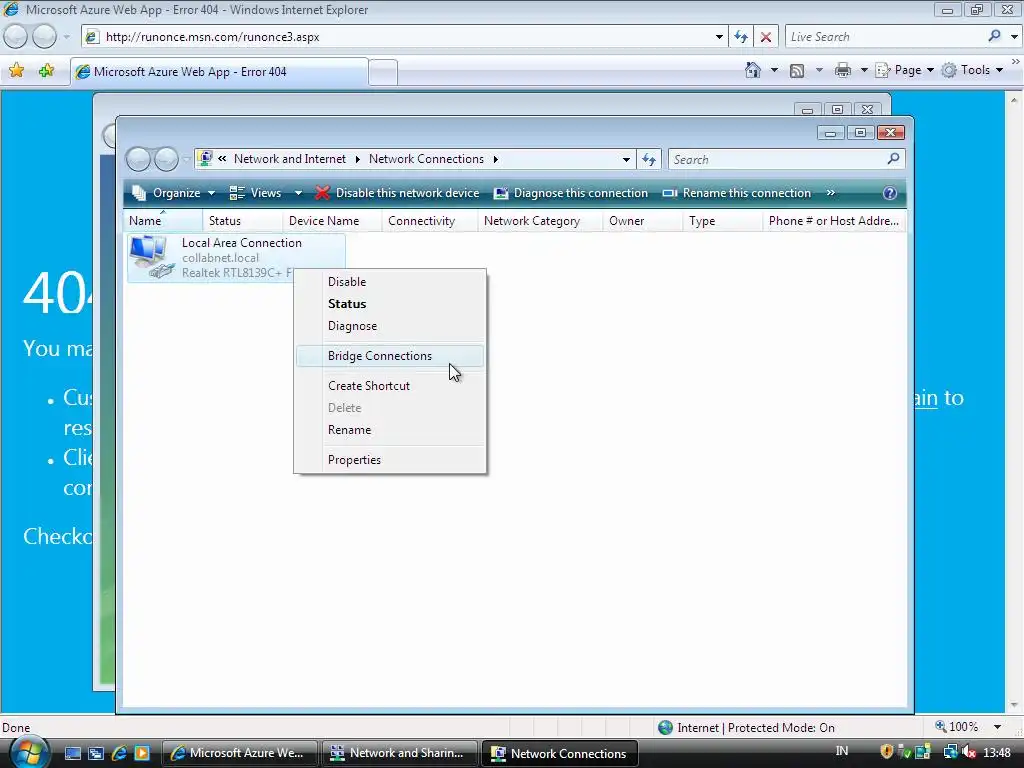Viewport: 1024px width, 768px height.
Task: Sort by Device Name column
Action: (x=332, y=221)
